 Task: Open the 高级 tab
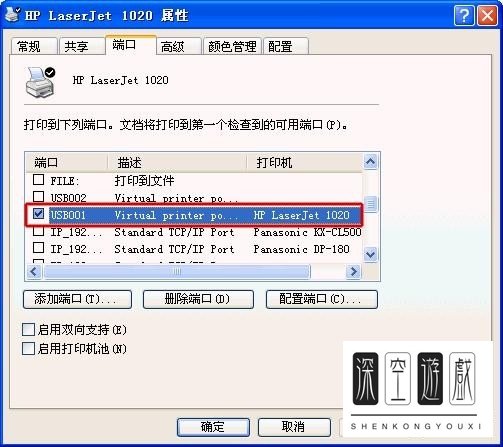(179, 46)
